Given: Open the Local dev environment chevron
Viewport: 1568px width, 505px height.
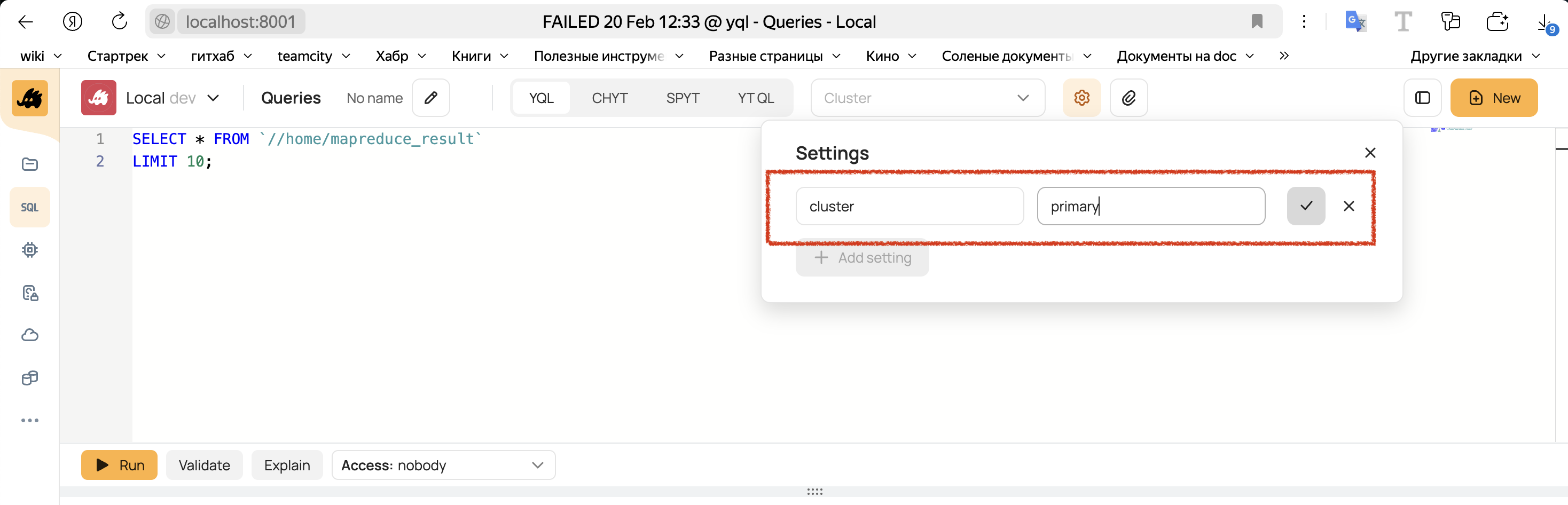Looking at the screenshot, I should pos(213,97).
